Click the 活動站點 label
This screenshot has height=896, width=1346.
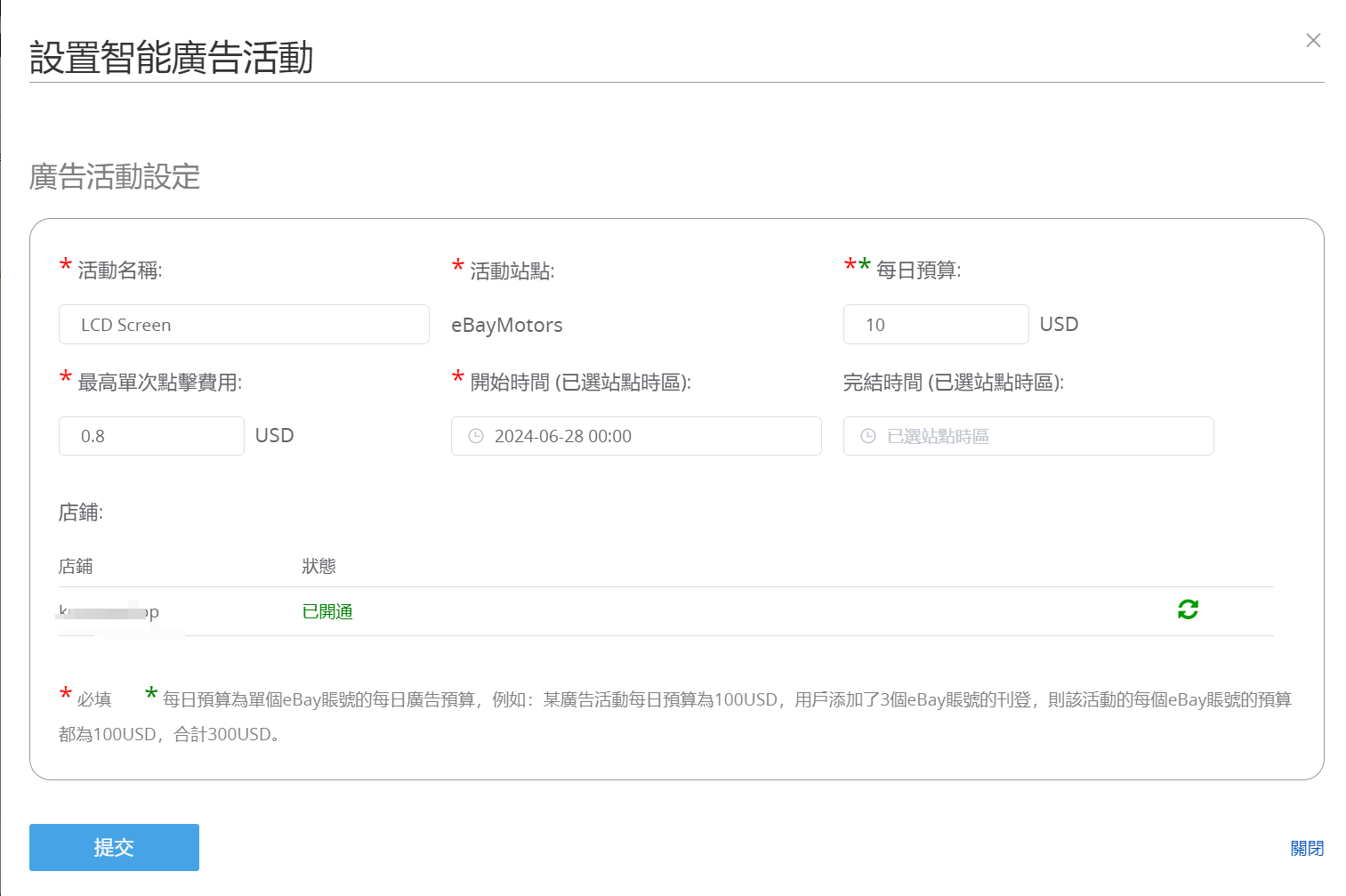512,270
